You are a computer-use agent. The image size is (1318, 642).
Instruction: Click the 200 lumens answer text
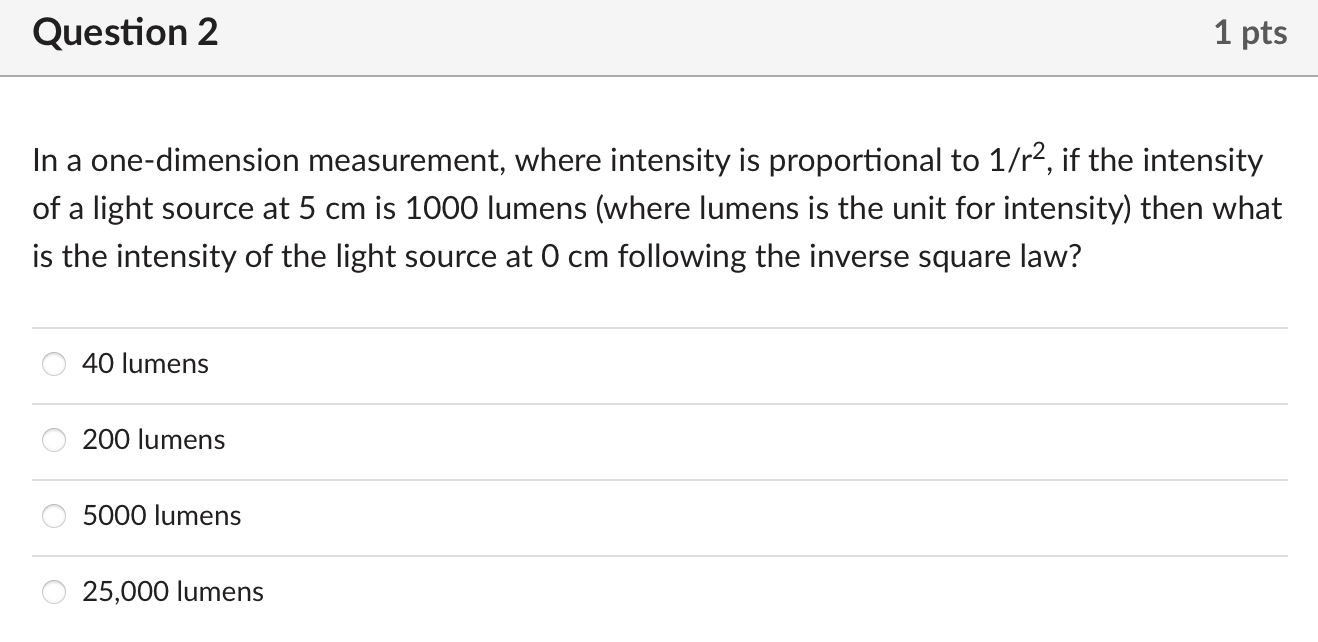(153, 440)
